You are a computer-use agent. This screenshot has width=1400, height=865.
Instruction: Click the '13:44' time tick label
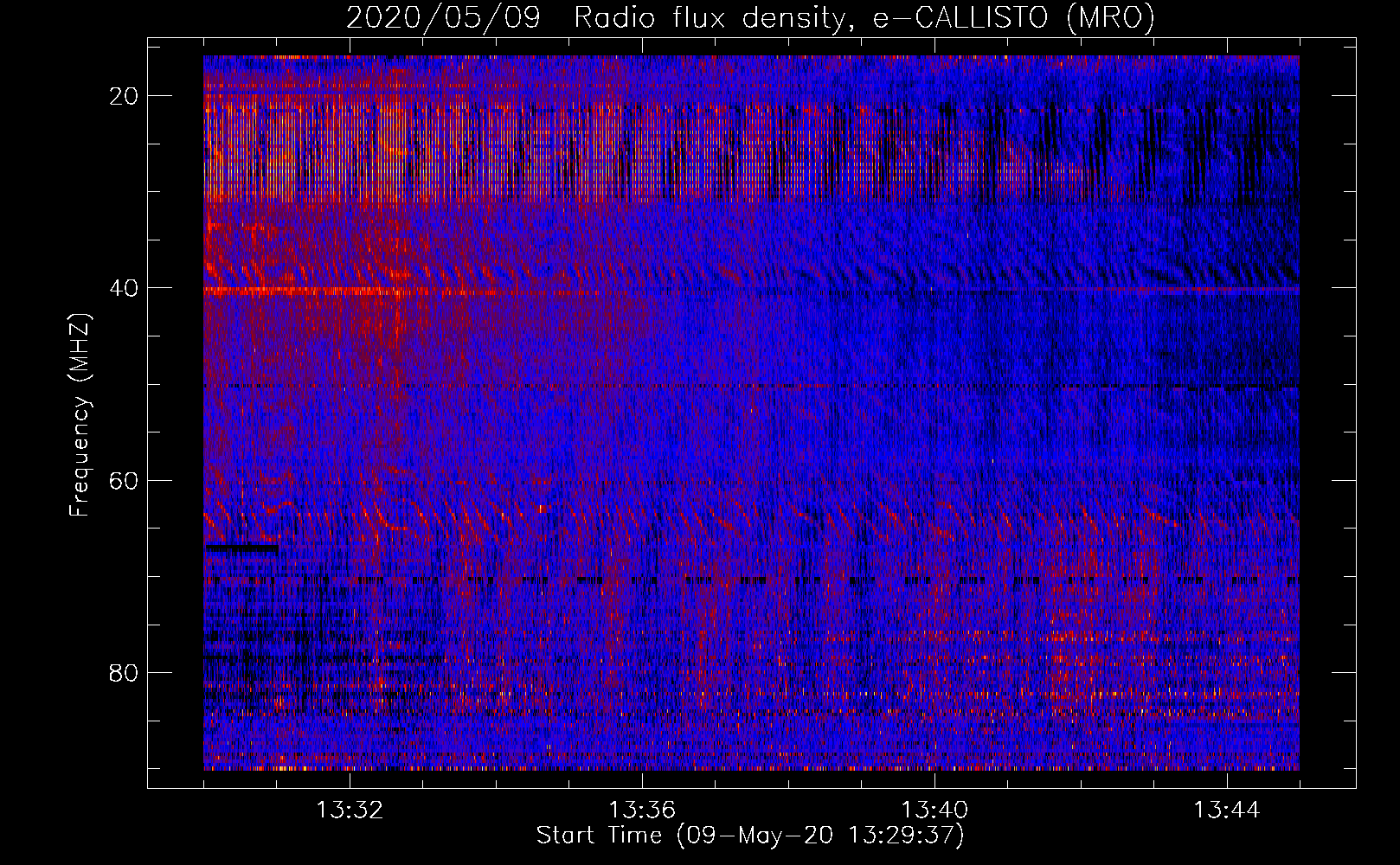click(1227, 811)
